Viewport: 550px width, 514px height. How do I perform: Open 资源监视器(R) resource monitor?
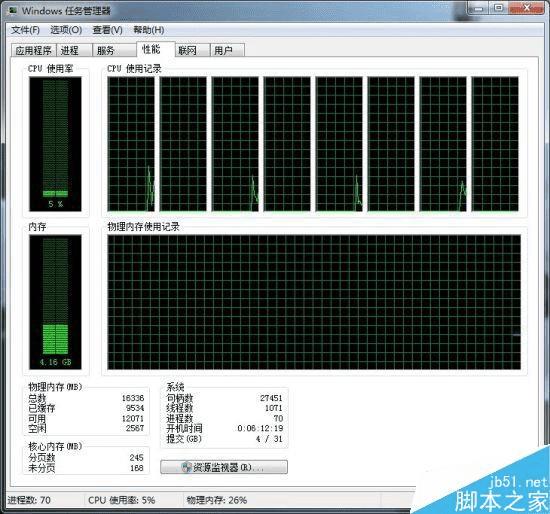pyautogui.click(x=224, y=467)
